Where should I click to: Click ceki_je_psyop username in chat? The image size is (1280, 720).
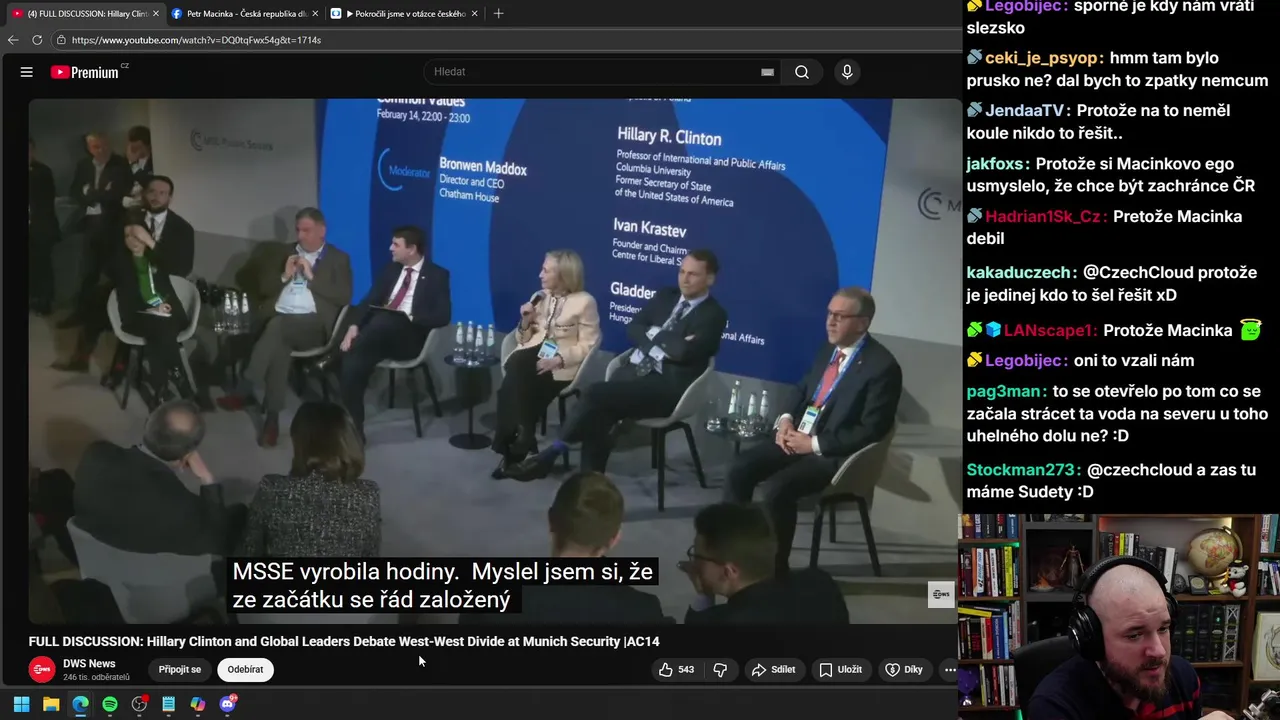1042,58
